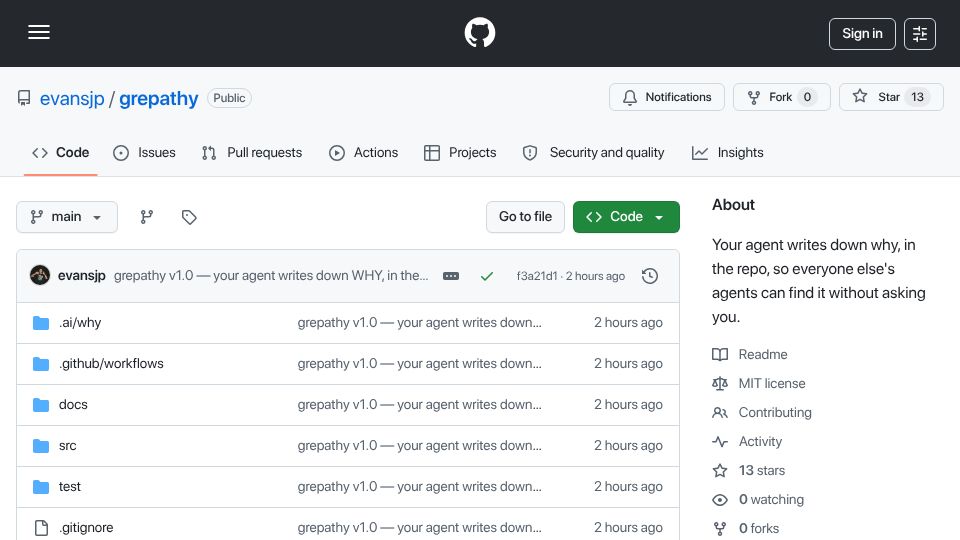This screenshot has width=960, height=540.
Task: Open the docs folder
Action: click(73, 405)
